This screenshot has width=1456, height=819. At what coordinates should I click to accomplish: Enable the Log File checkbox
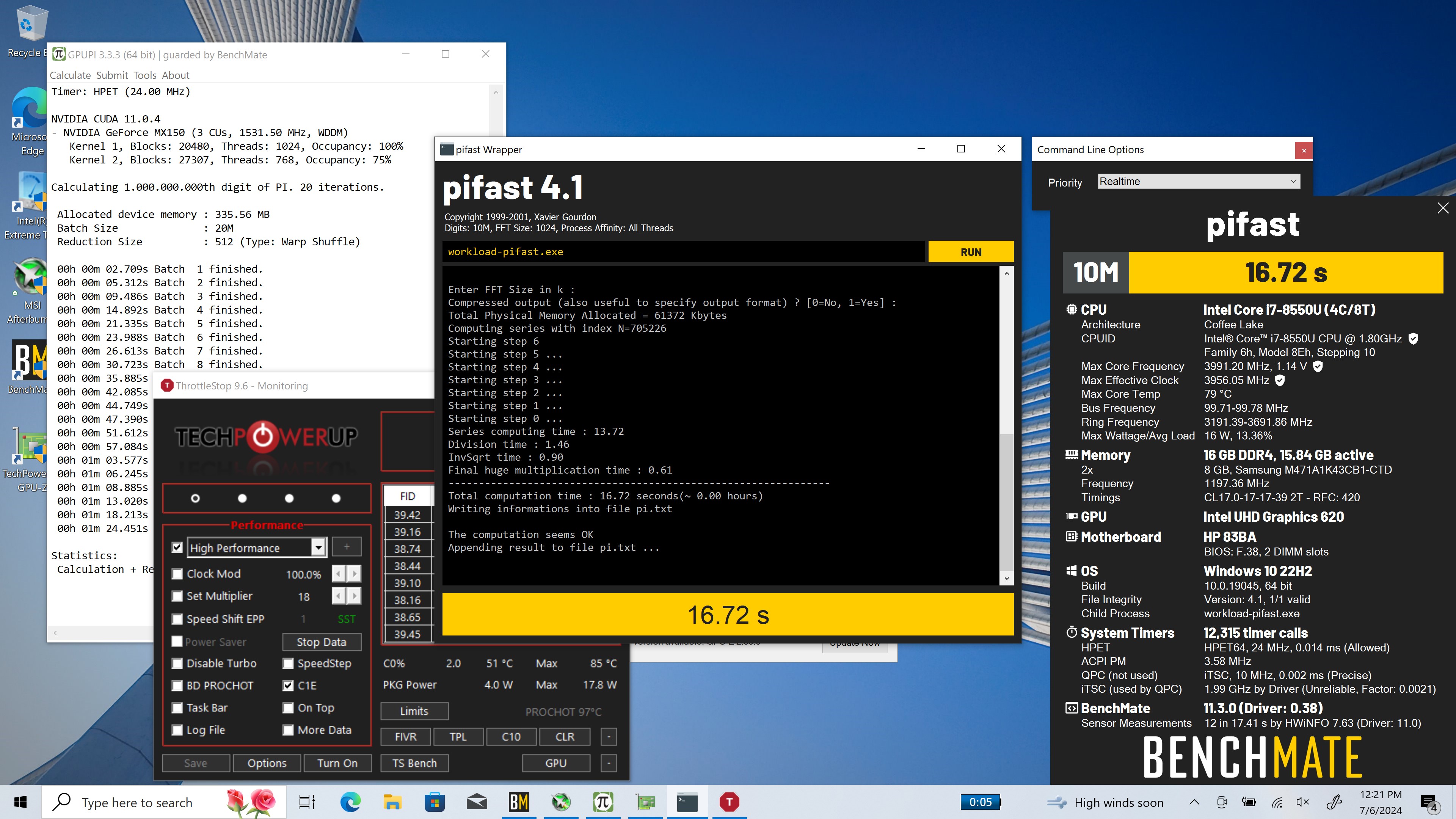tap(177, 730)
